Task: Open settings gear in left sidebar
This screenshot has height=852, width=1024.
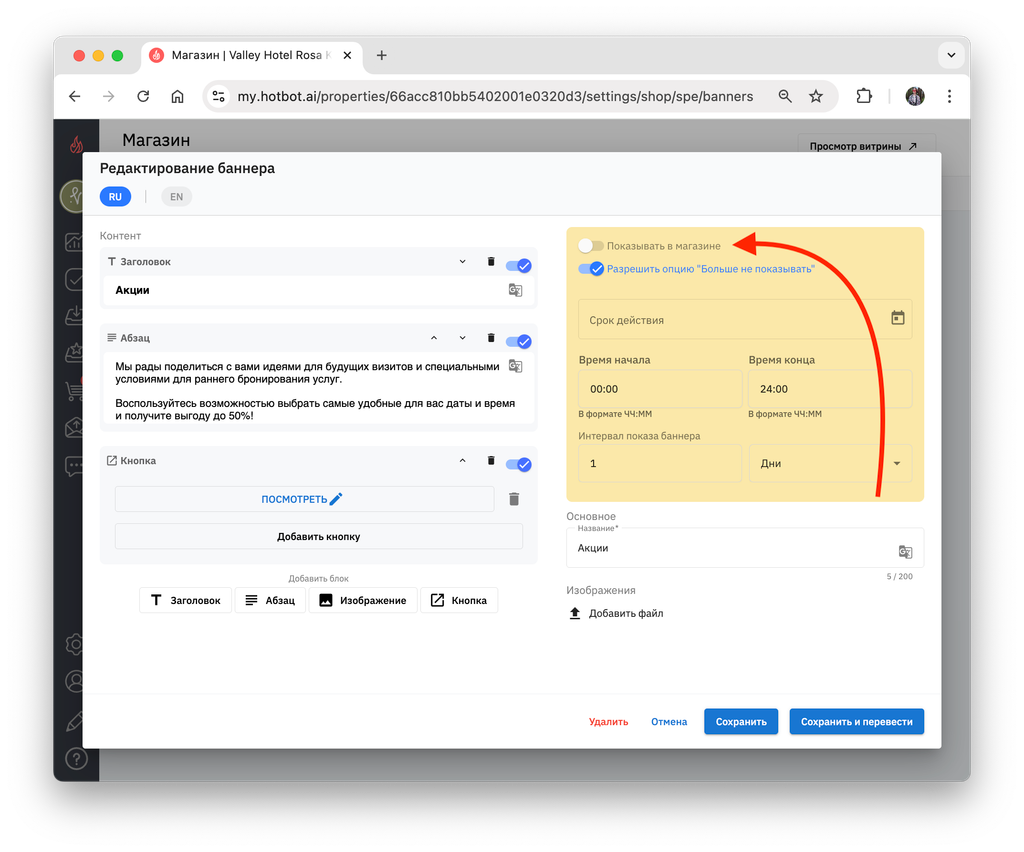Action: coord(74,644)
